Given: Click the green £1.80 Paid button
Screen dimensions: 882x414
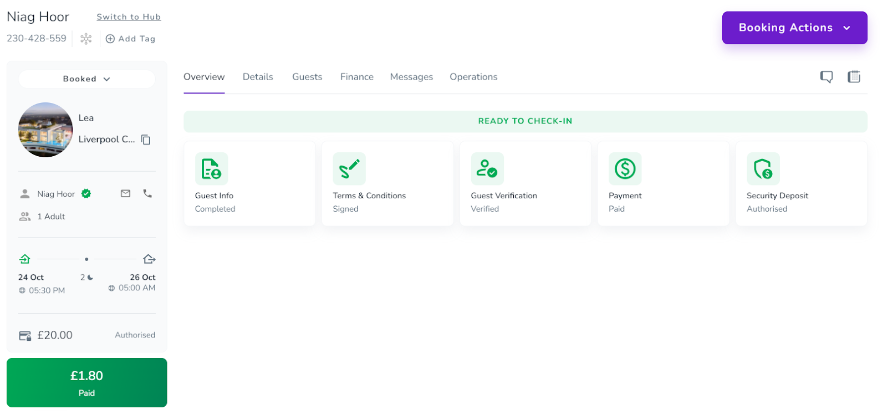Looking at the screenshot, I should [87, 383].
